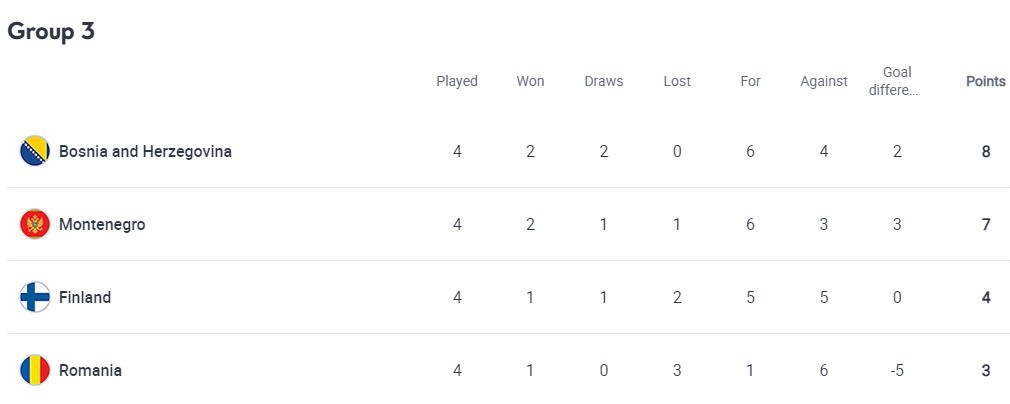Click the Romania flag icon
Screen dimensions: 1010x404
pyautogui.click(x=35, y=371)
